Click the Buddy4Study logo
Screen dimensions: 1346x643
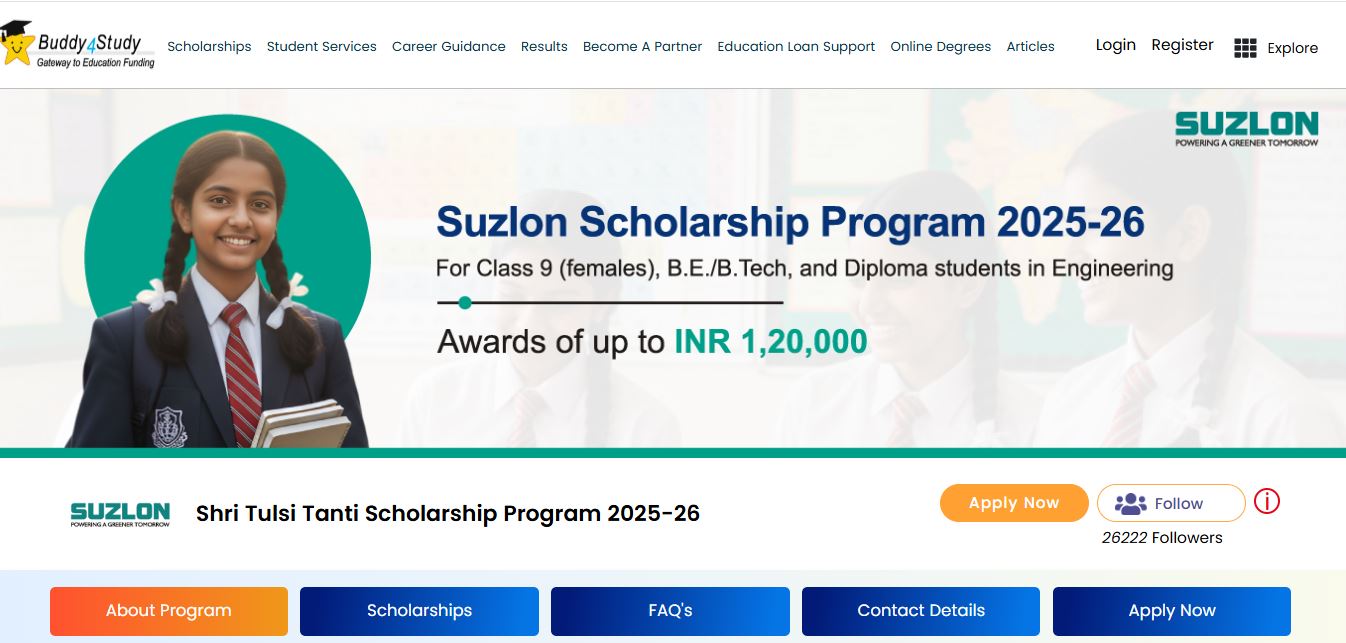point(78,46)
